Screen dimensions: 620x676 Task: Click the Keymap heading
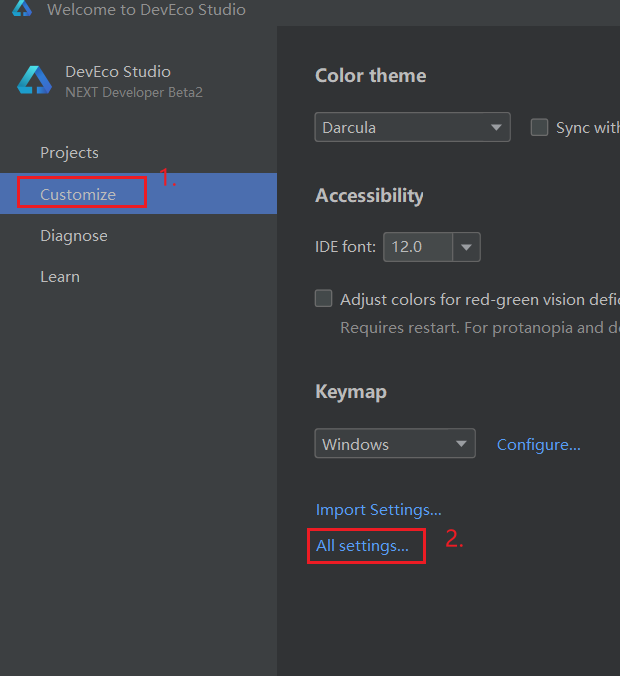click(351, 392)
